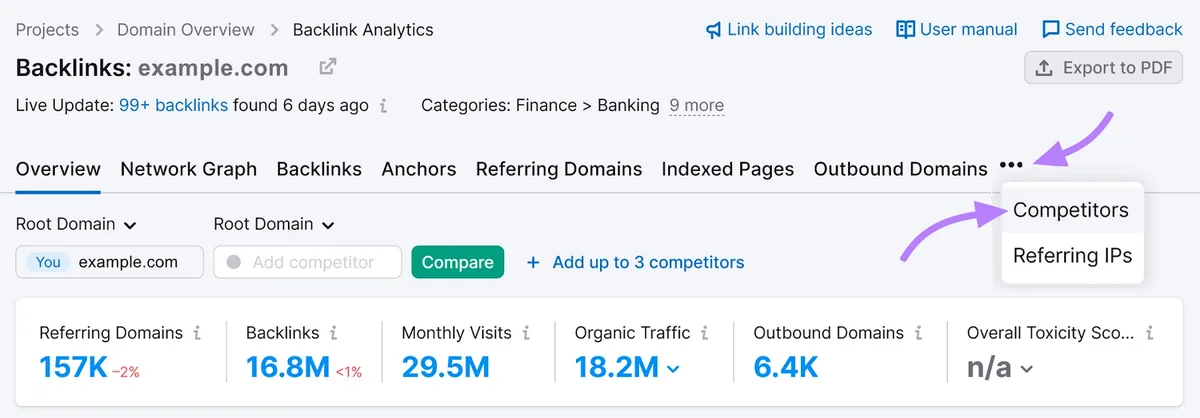Switch to the Indexed Pages tab
Viewport: 1200px width, 418px height.
pos(728,169)
